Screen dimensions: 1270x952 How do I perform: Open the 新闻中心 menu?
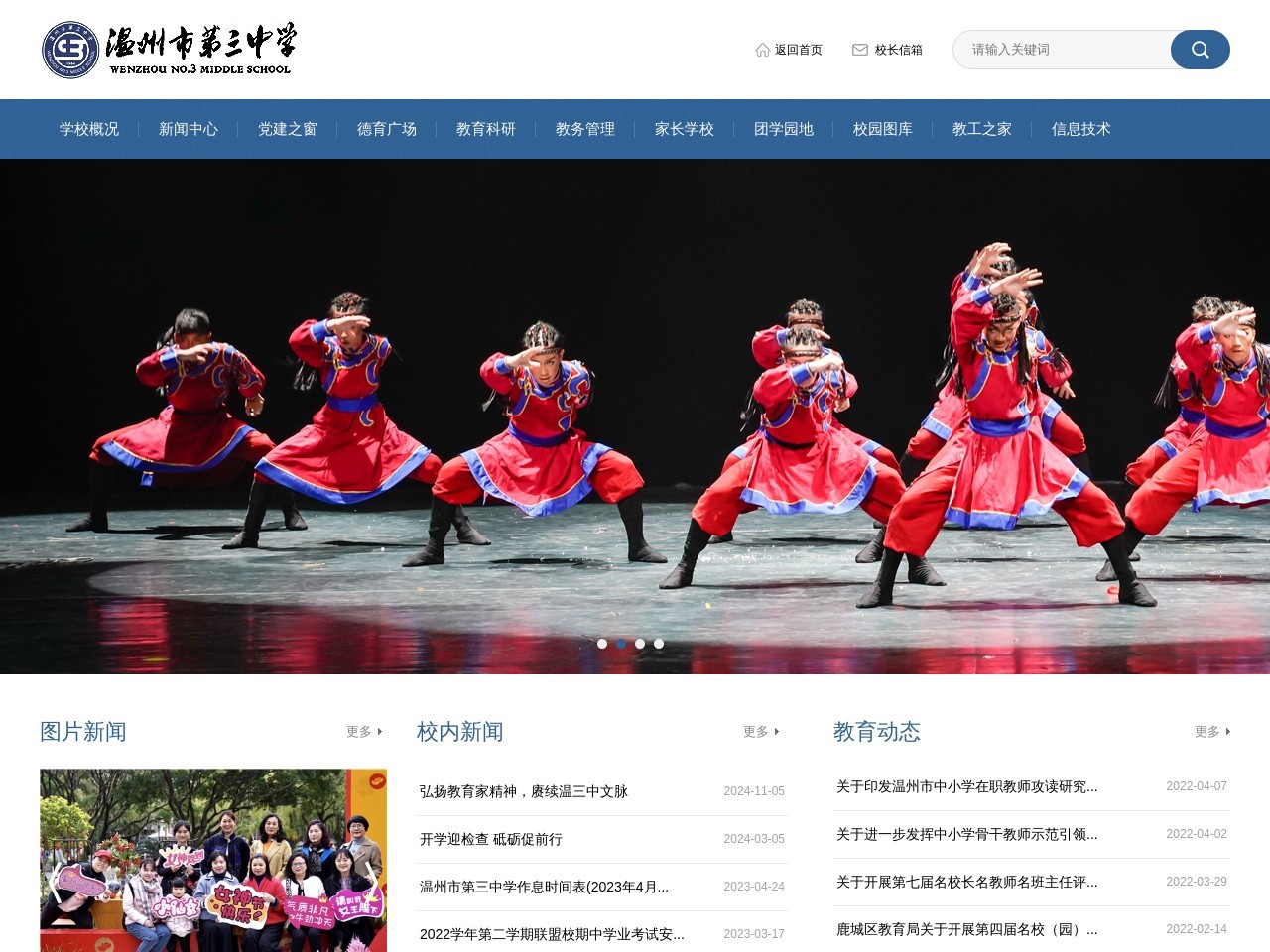tap(189, 129)
